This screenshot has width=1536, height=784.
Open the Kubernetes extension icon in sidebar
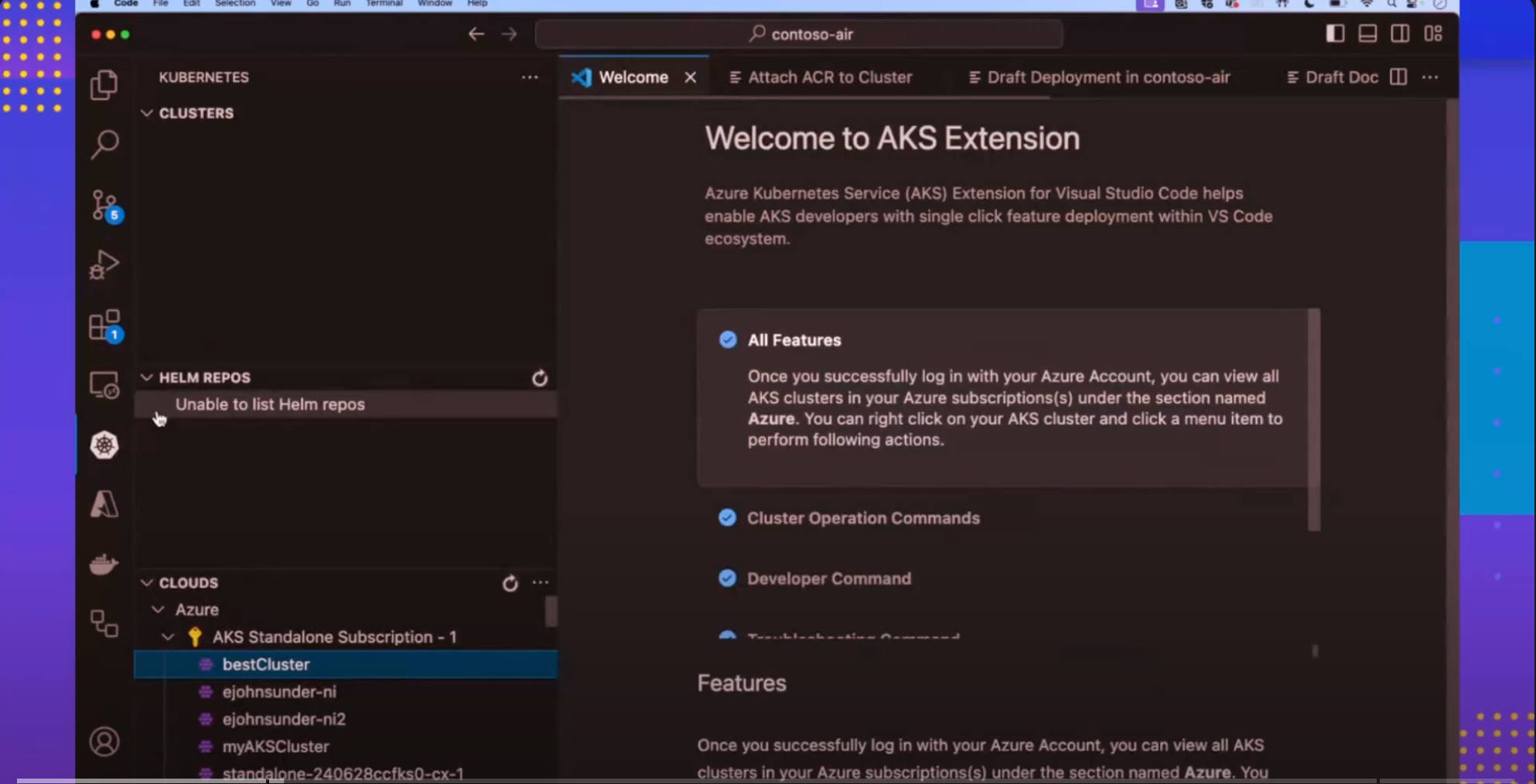pyautogui.click(x=104, y=445)
